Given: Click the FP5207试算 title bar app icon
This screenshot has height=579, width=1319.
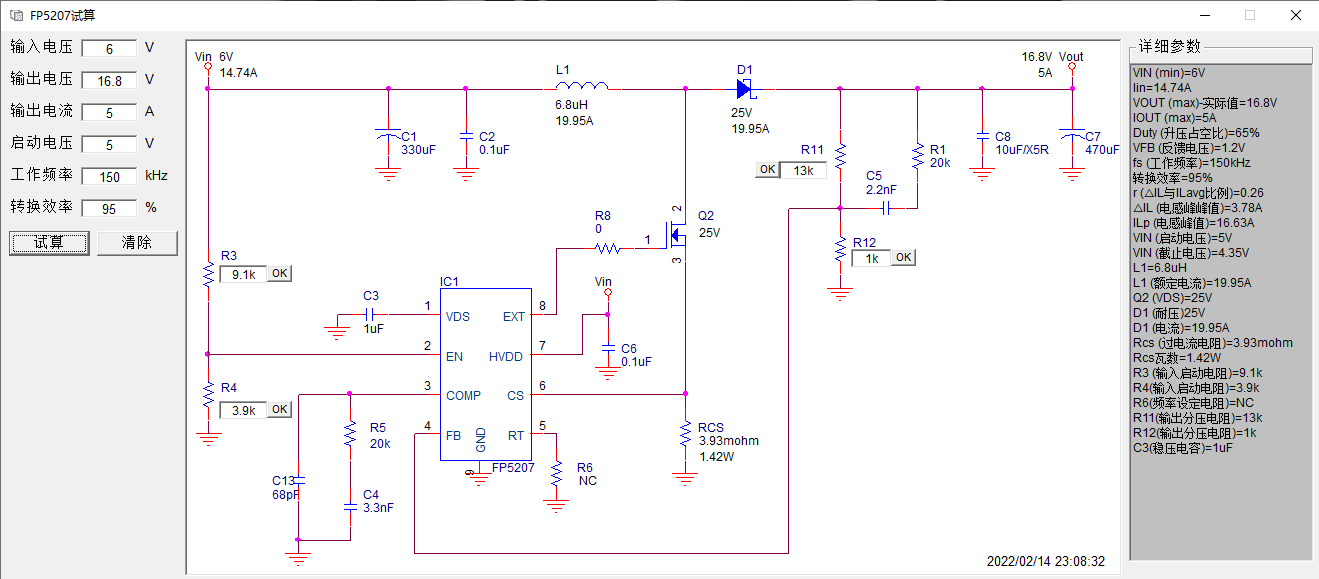Looking at the screenshot, I should pyautogui.click(x=16, y=15).
